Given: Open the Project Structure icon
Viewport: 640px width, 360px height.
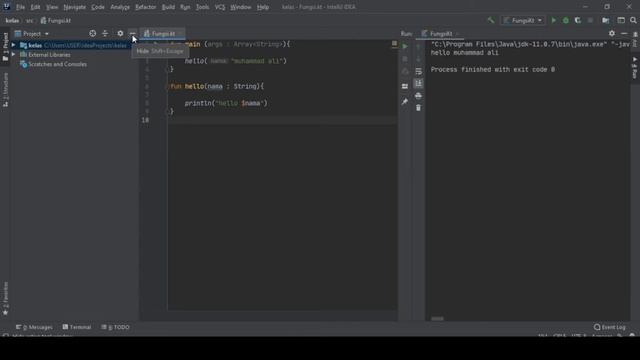Looking at the screenshot, I should (x=606, y=20).
